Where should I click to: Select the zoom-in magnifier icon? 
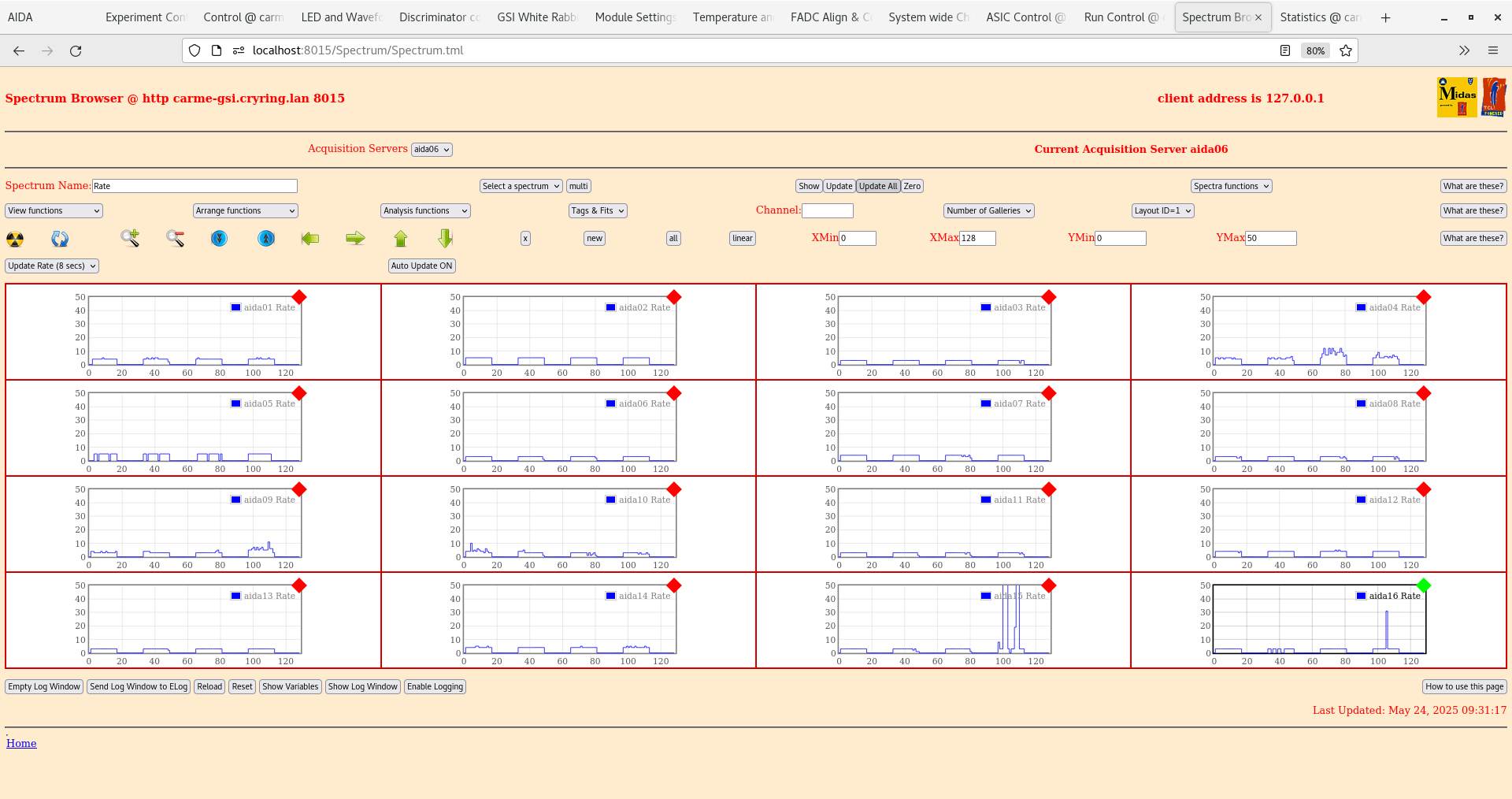[x=129, y=239]
